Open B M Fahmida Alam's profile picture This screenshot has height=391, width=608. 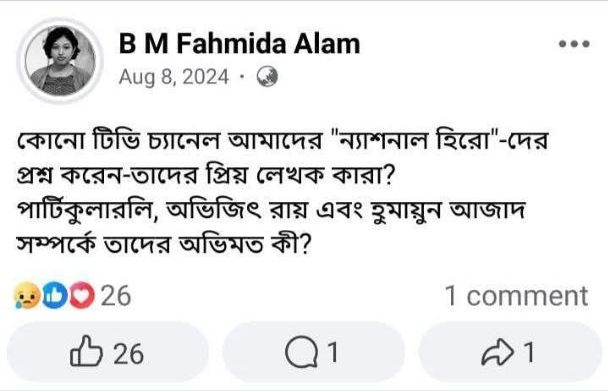pyautogui.click(x=60, y=61)
